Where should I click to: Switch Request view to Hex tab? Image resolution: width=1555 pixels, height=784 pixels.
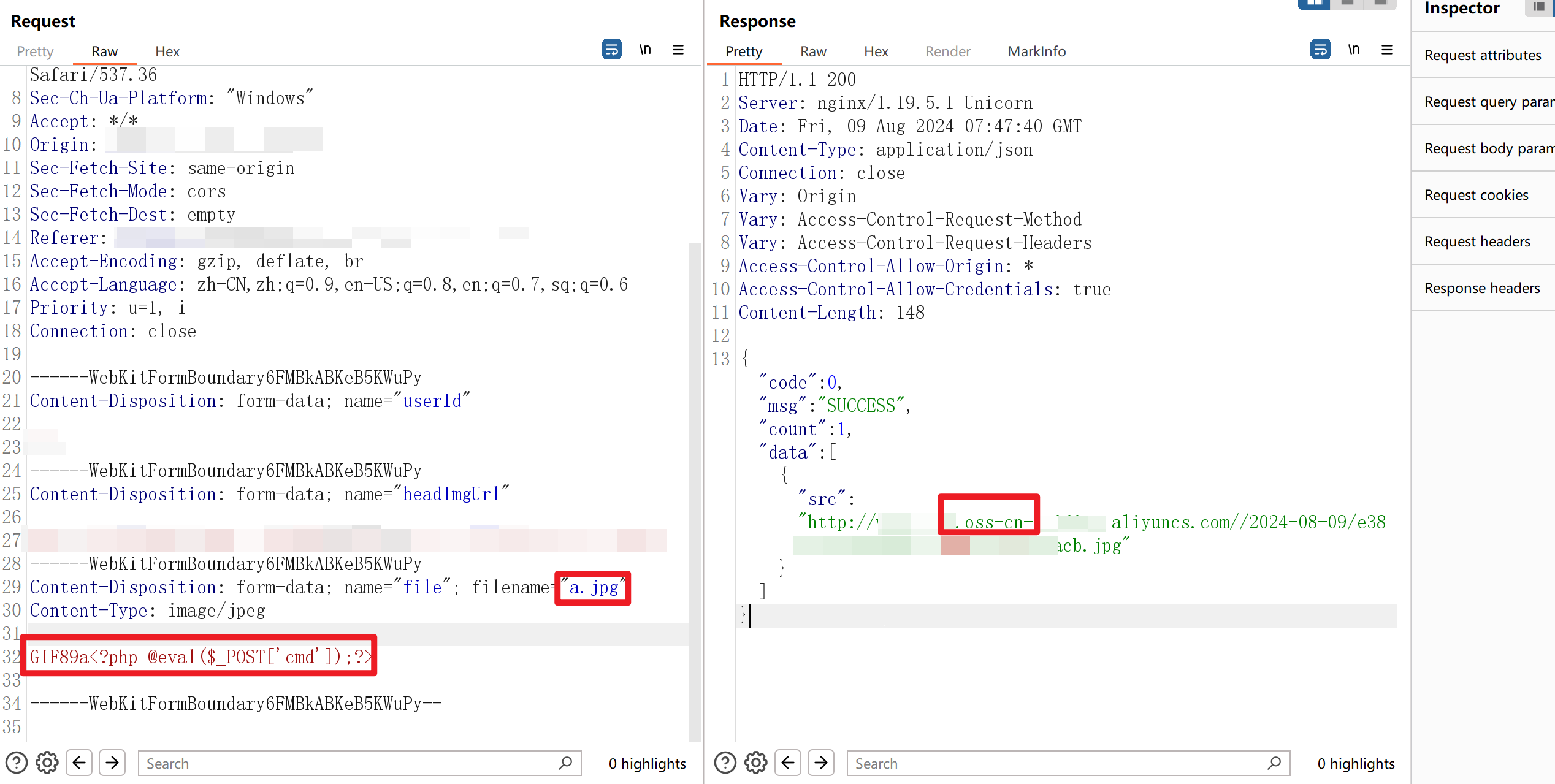click(167, 51)
